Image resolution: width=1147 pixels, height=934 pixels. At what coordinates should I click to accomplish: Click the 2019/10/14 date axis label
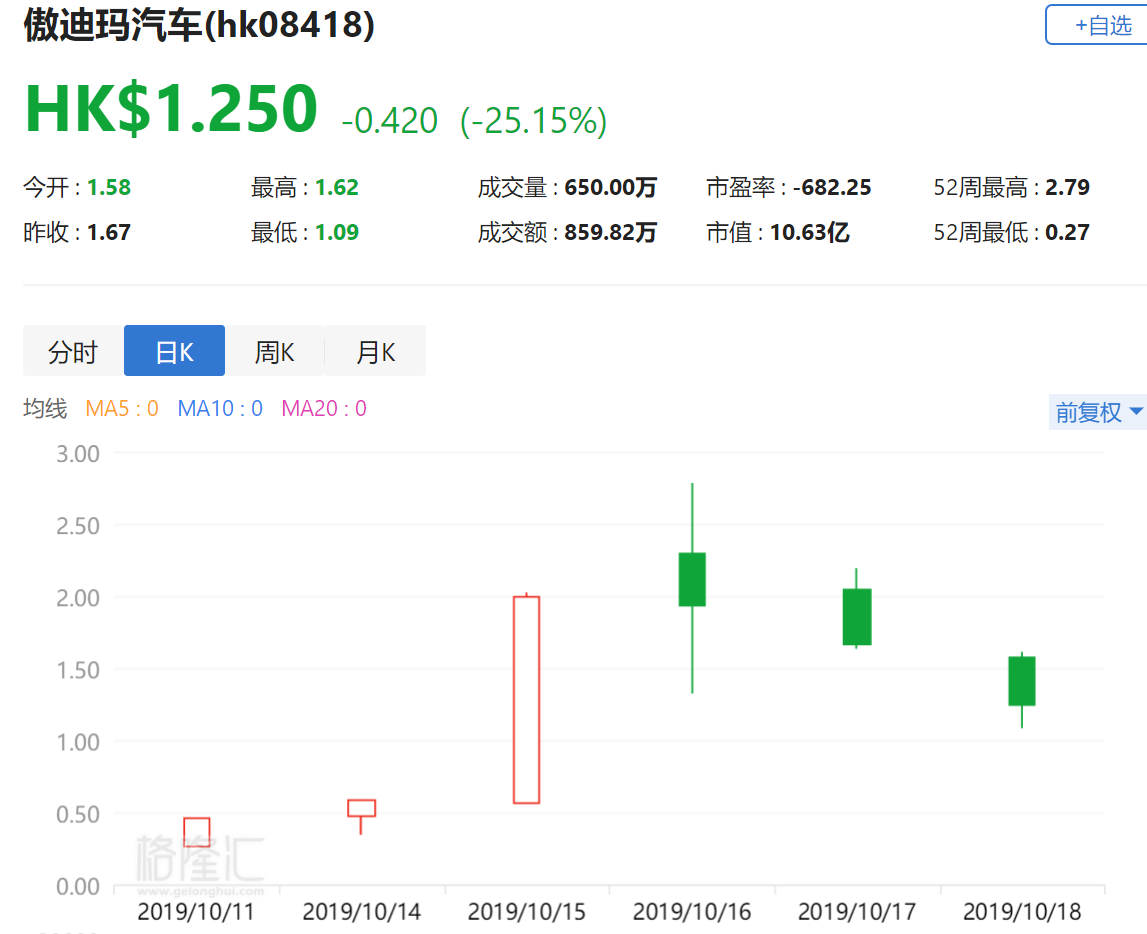[361, 912]
